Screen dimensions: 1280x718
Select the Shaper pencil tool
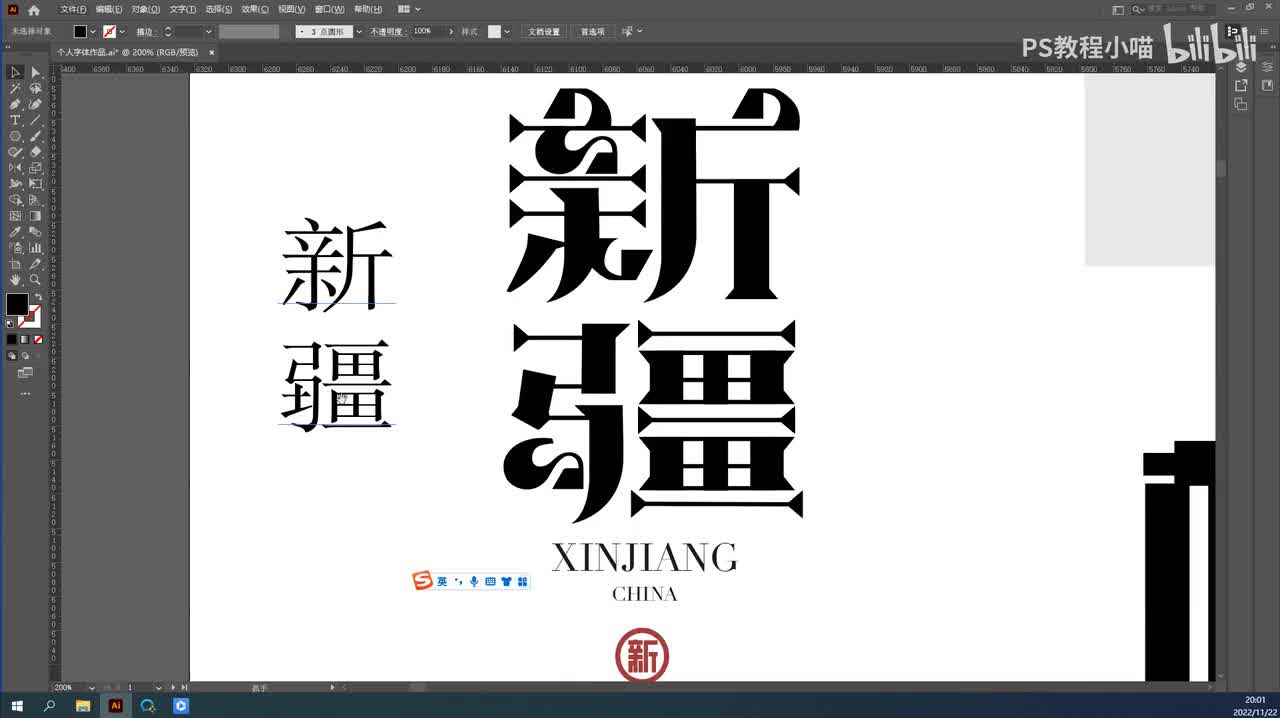15,152
